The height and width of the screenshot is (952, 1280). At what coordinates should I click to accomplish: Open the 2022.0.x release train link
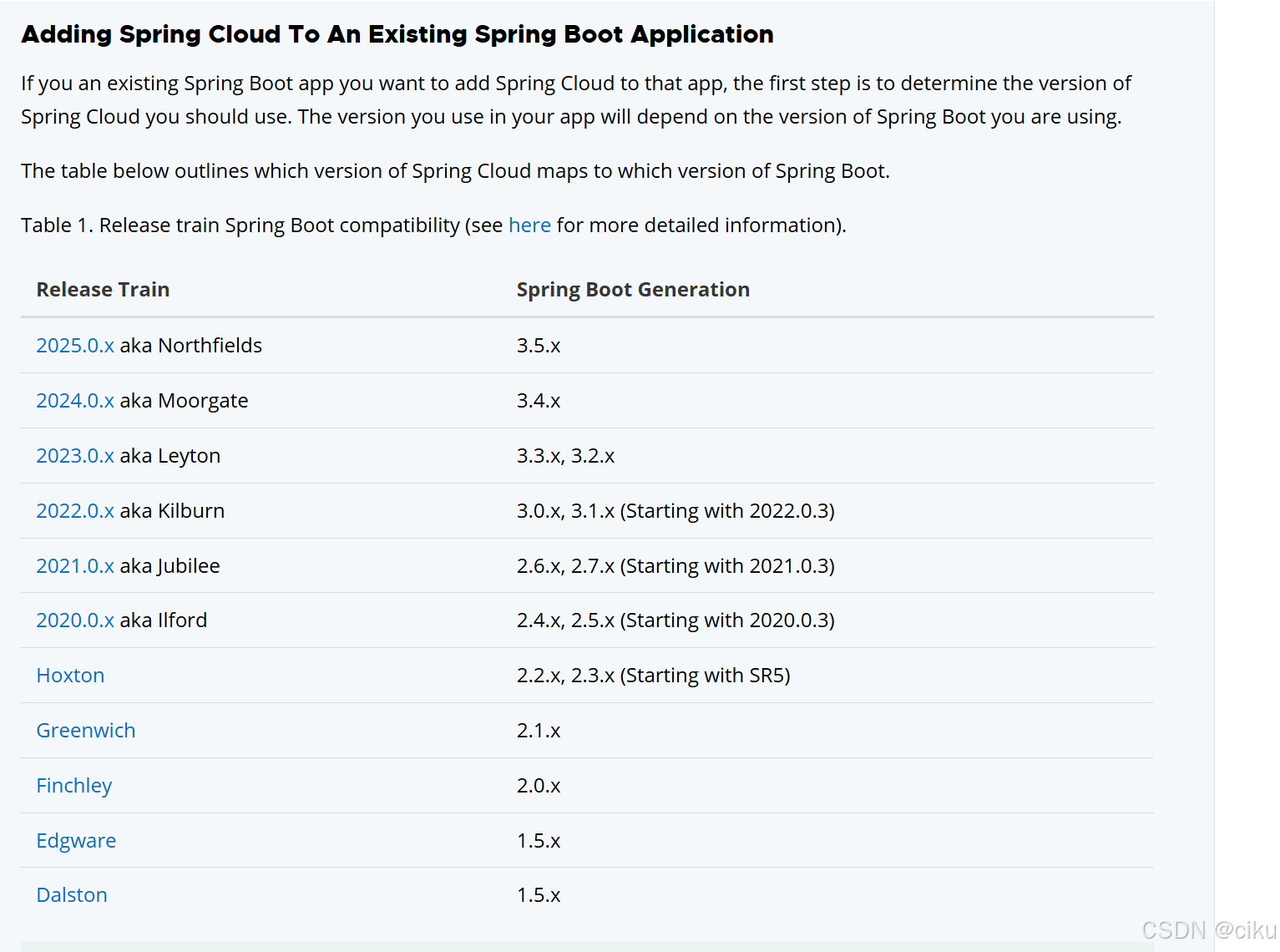pos(75,511)
